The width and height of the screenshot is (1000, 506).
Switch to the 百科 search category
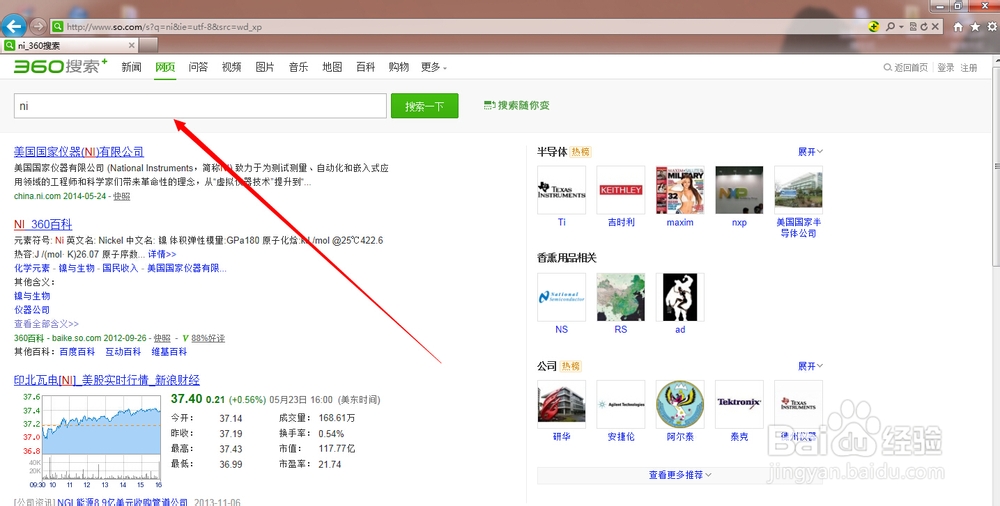[x=365, y=67]
